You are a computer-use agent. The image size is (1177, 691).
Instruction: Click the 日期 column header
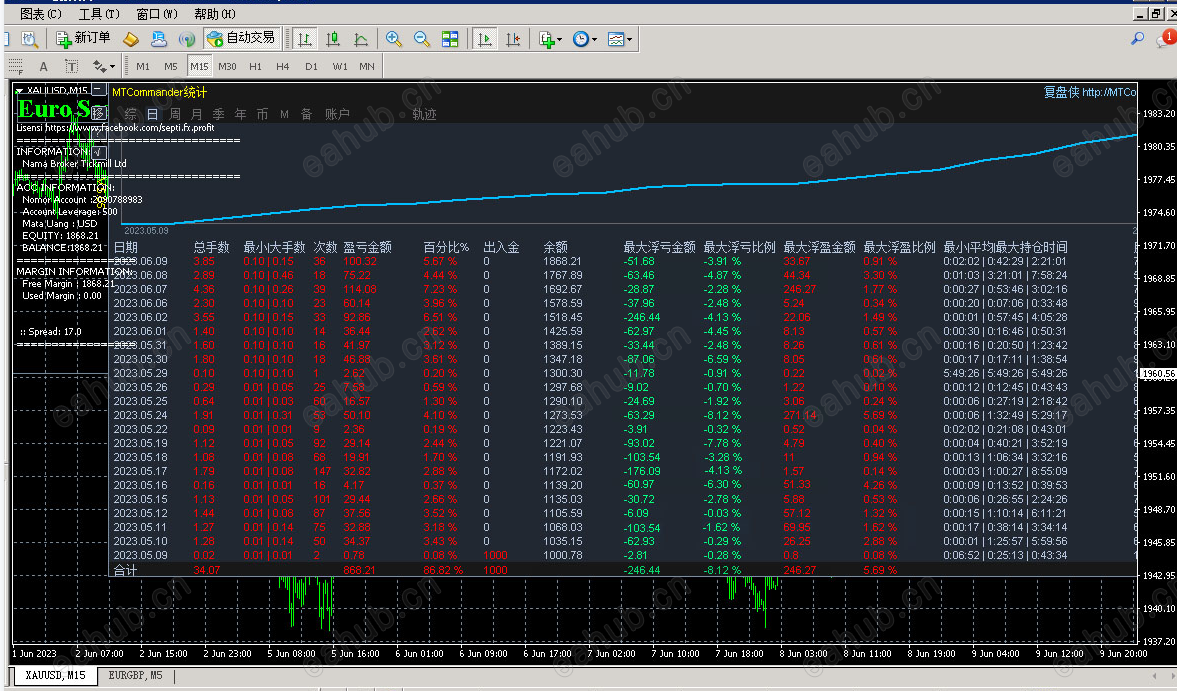[125, 247]
